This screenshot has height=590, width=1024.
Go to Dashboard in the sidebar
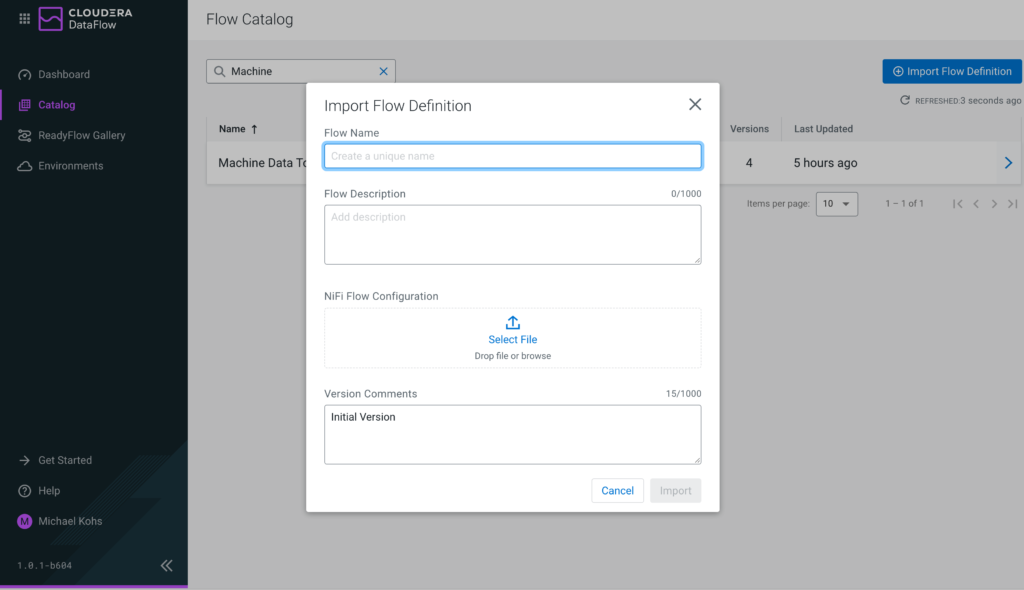63,74
